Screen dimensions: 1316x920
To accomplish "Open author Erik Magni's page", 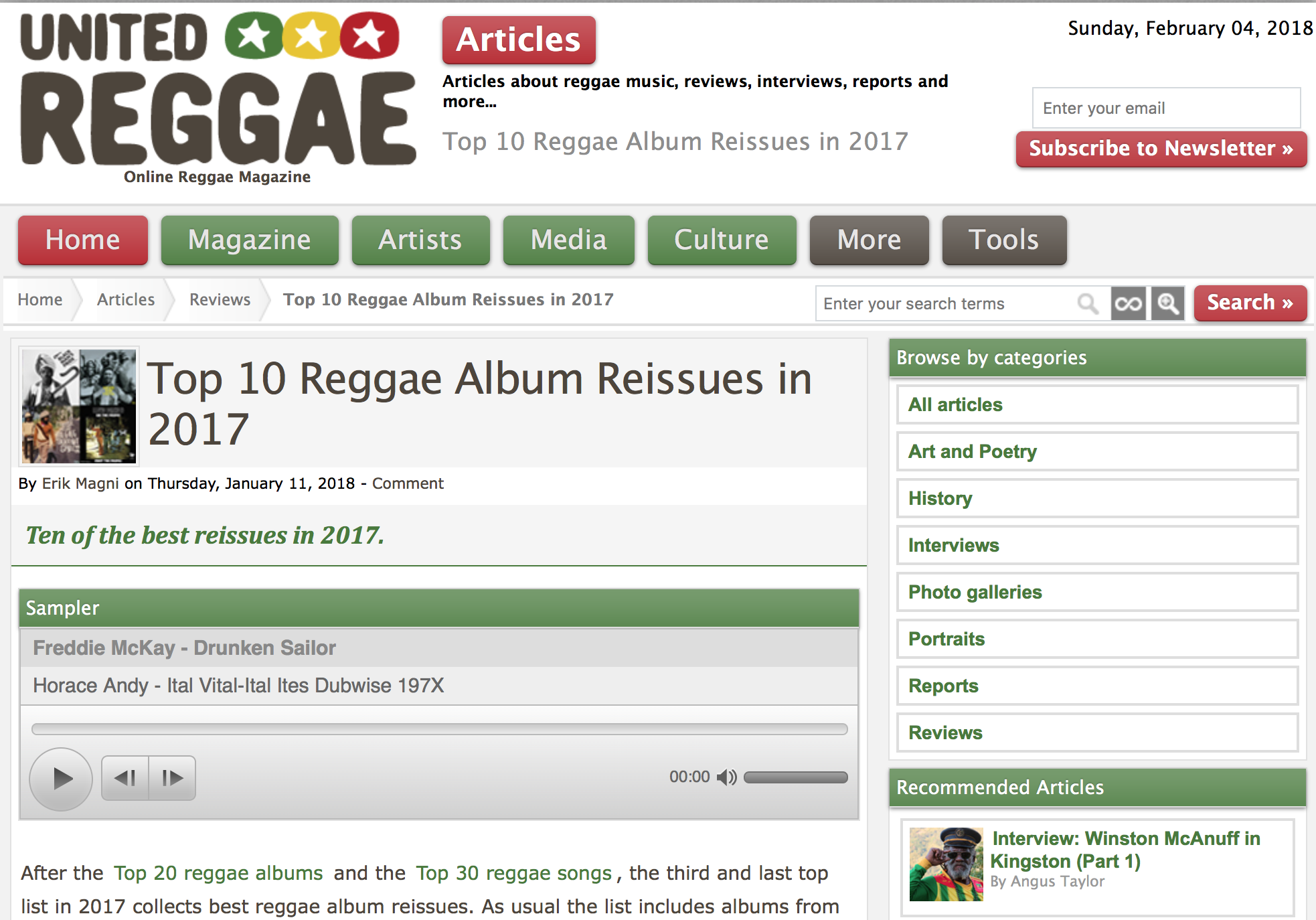I will point(80,483).
